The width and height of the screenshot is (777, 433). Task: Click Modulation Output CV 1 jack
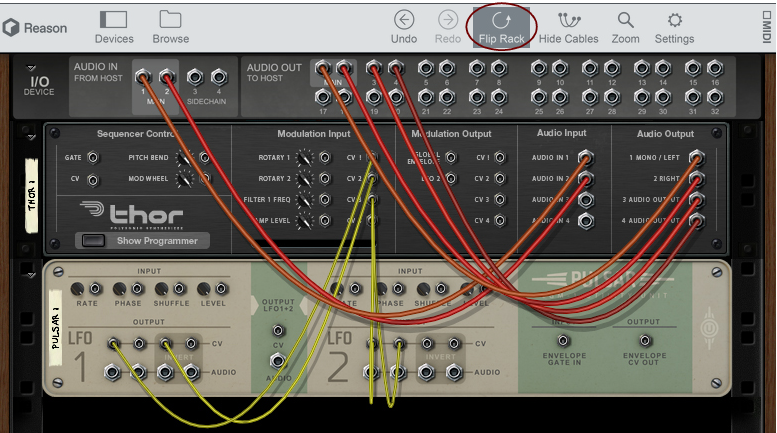[500, 158]
